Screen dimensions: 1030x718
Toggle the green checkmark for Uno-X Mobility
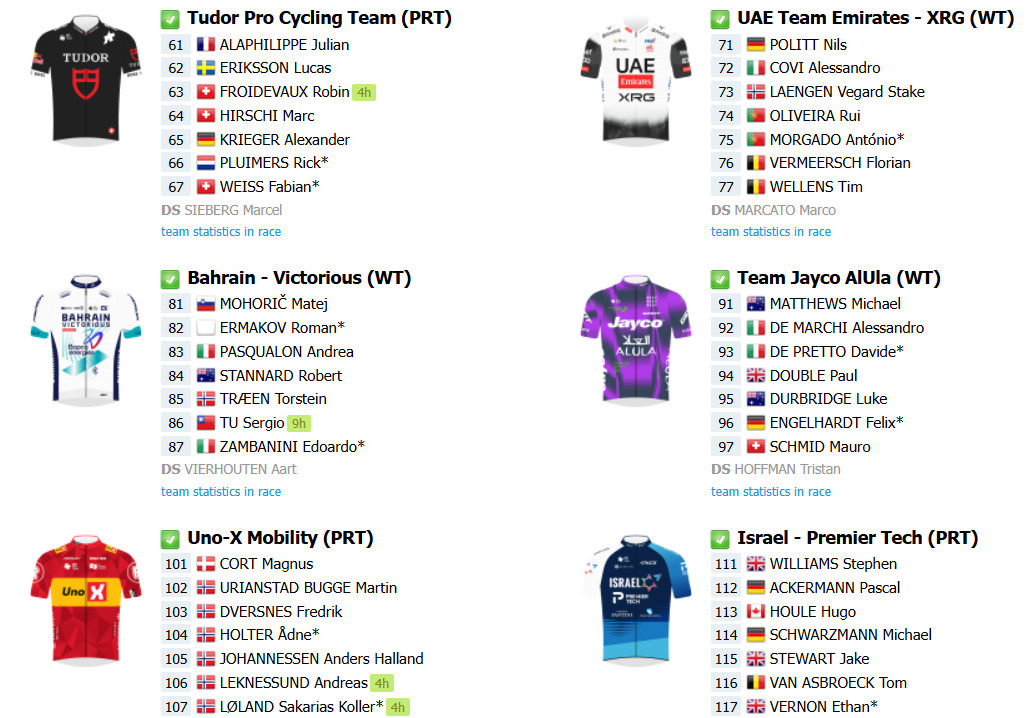(x=170, y=539)
